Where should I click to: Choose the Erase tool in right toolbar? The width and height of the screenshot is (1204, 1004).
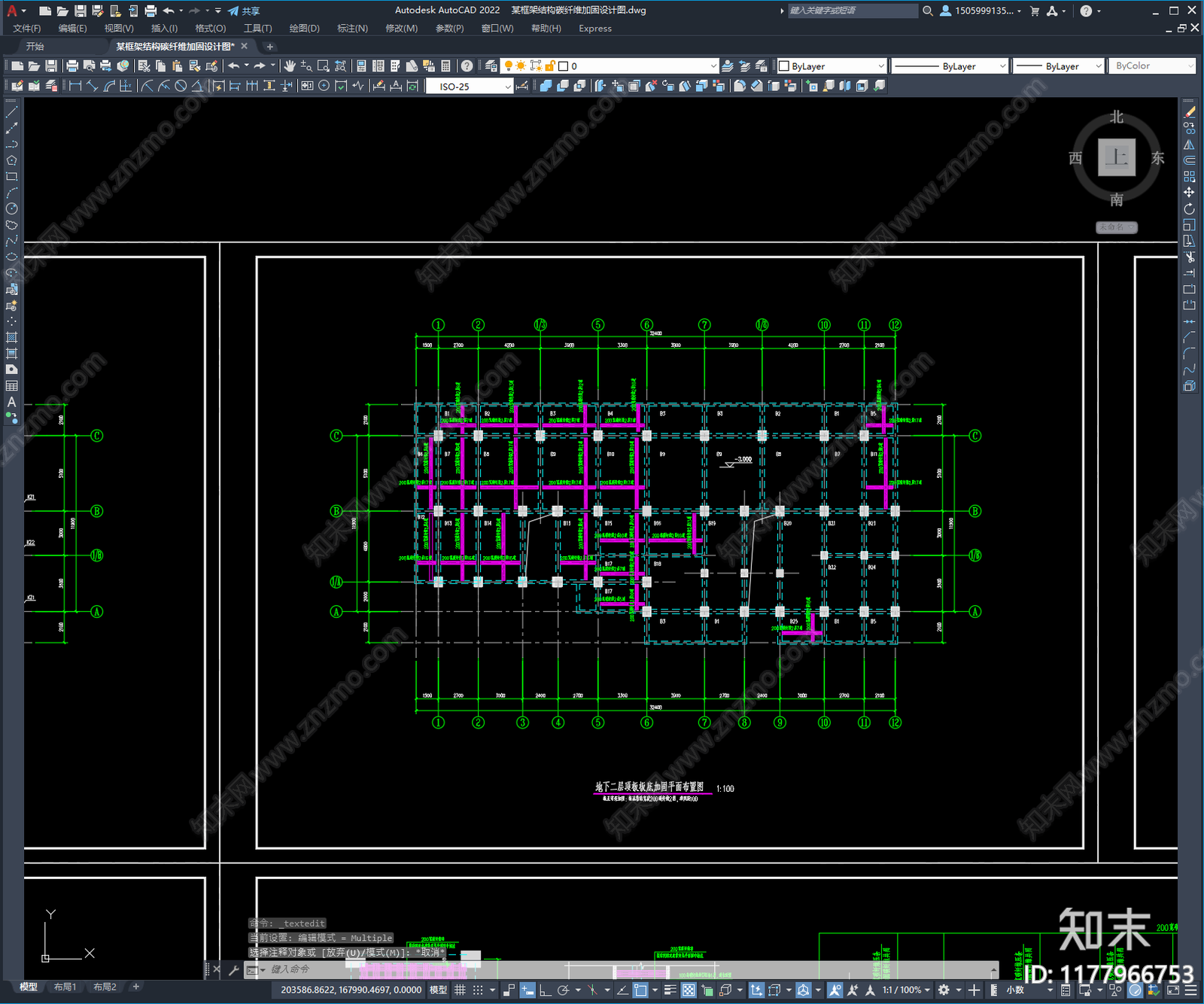coord(1189,112)
